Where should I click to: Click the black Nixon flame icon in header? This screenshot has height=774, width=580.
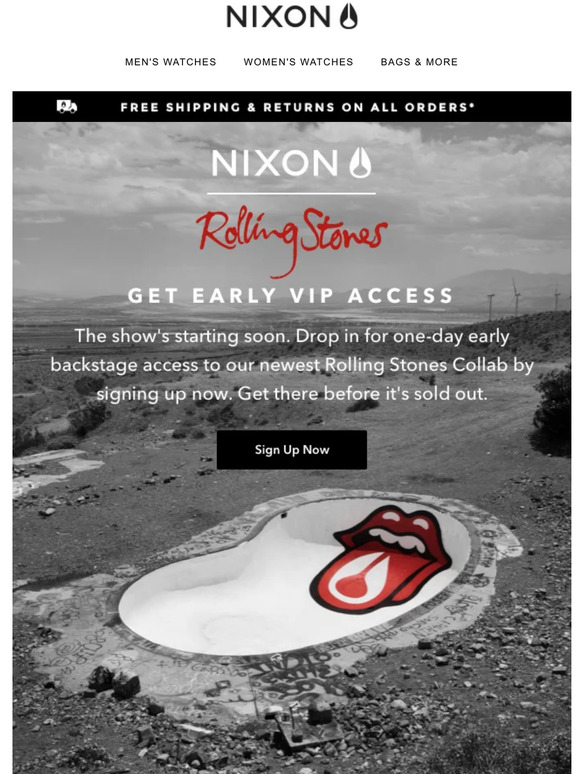point(348,16)
